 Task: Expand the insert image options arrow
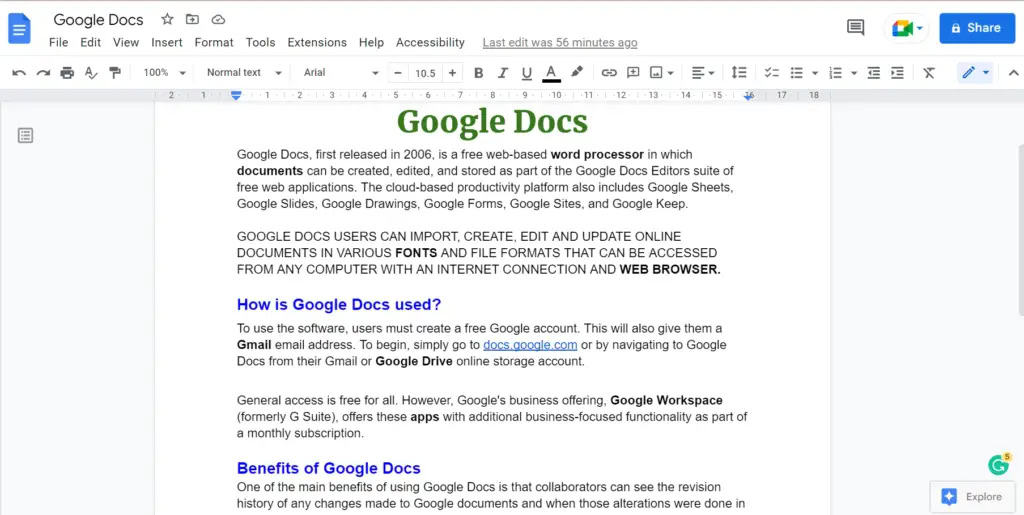(x=671, y=72)
